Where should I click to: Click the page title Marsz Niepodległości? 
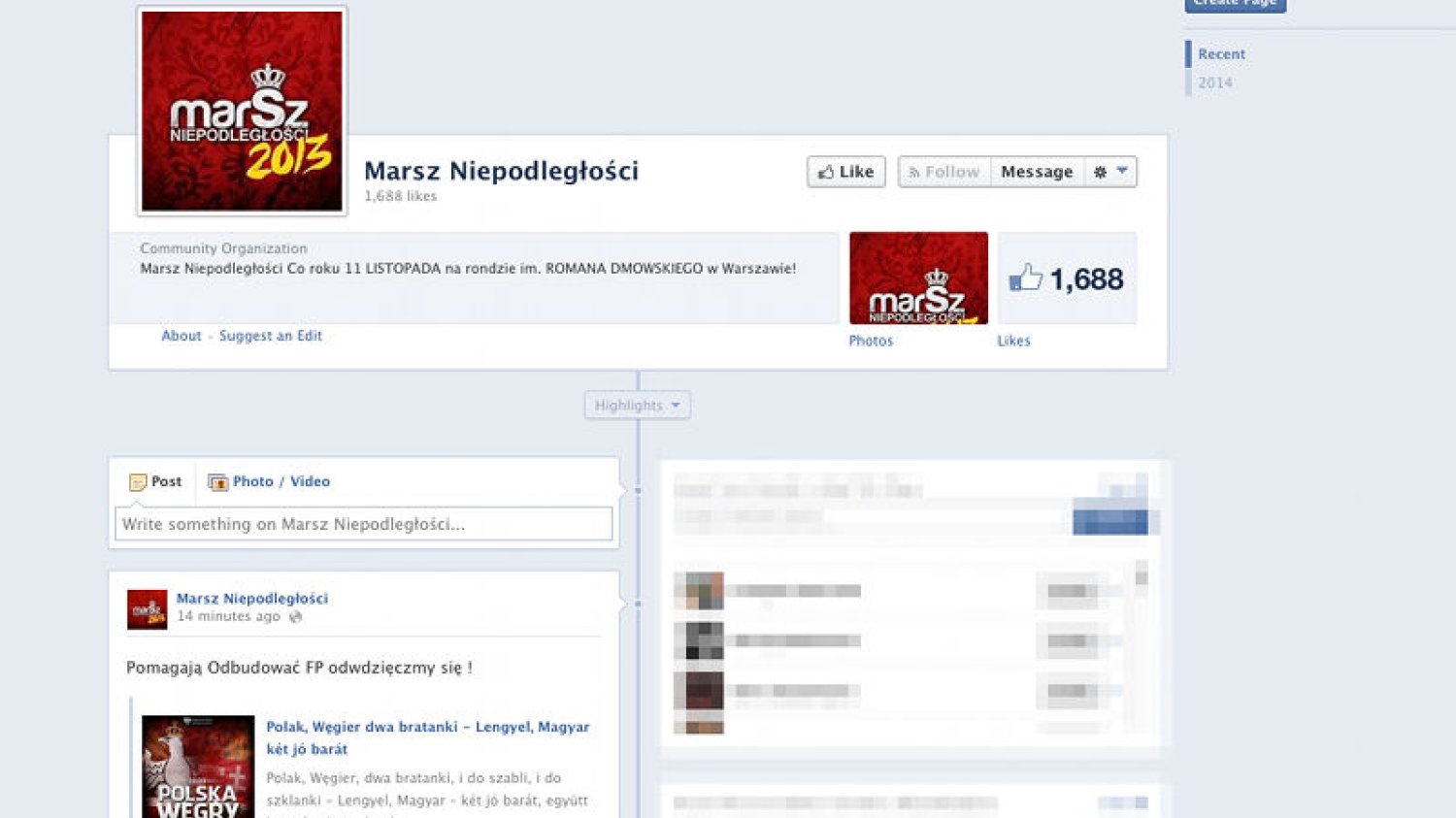pos(501,171)
